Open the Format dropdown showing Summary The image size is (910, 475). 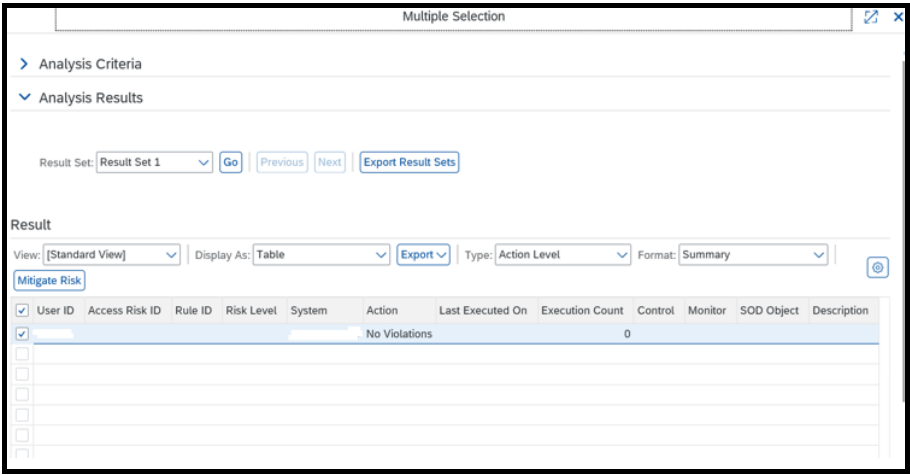pyautogui.click(x=753, y=254)
